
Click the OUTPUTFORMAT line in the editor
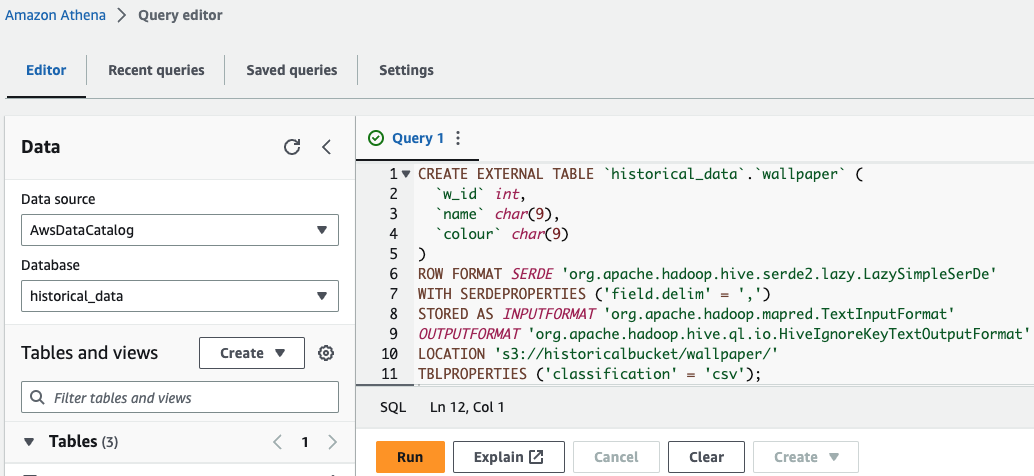click(723, 334)
